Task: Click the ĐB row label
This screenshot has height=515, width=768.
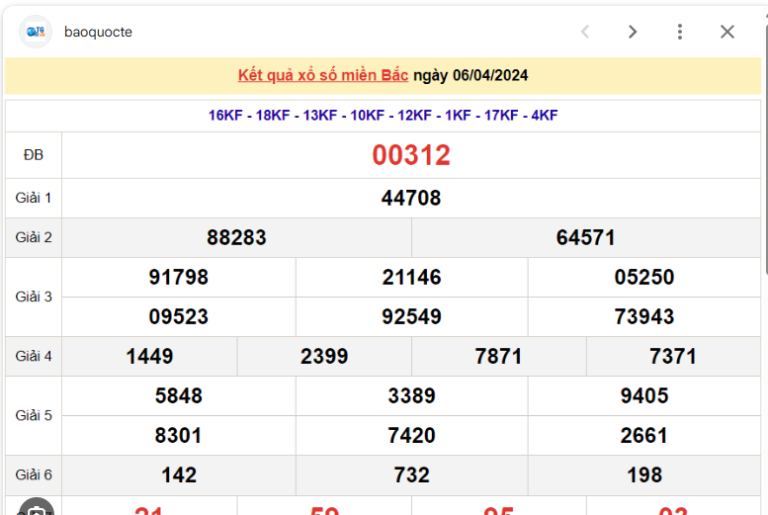Action: [x=34, y=155]
